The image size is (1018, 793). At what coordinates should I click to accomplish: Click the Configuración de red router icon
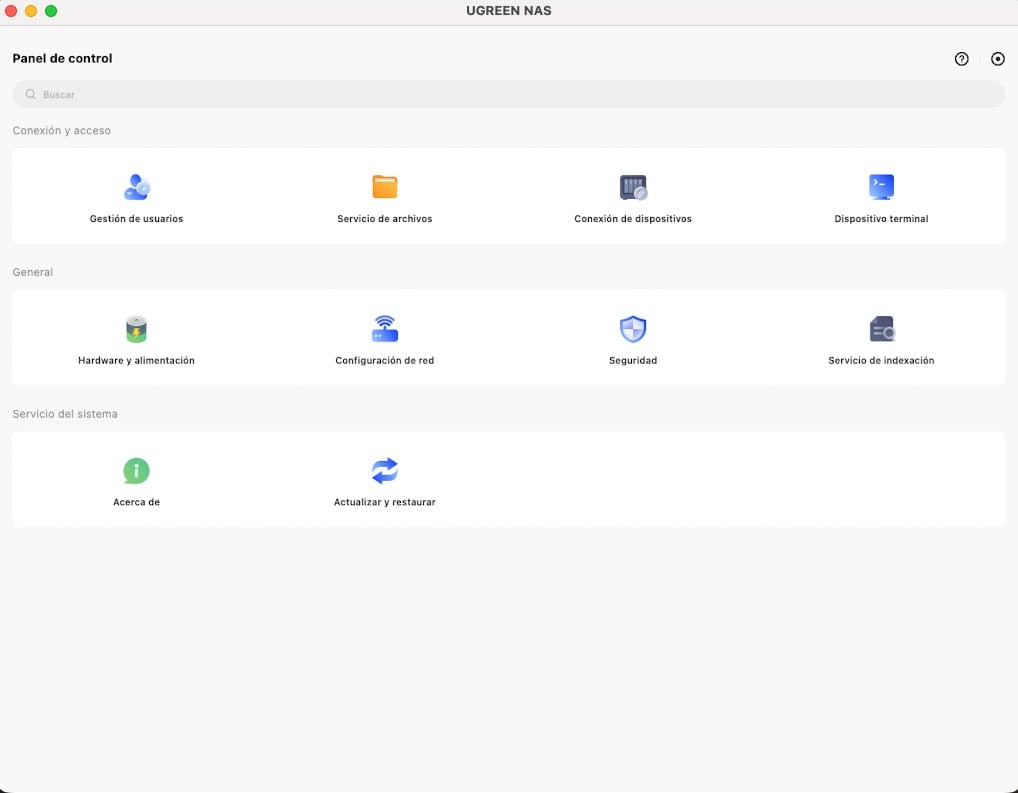[x=384, y=329]
